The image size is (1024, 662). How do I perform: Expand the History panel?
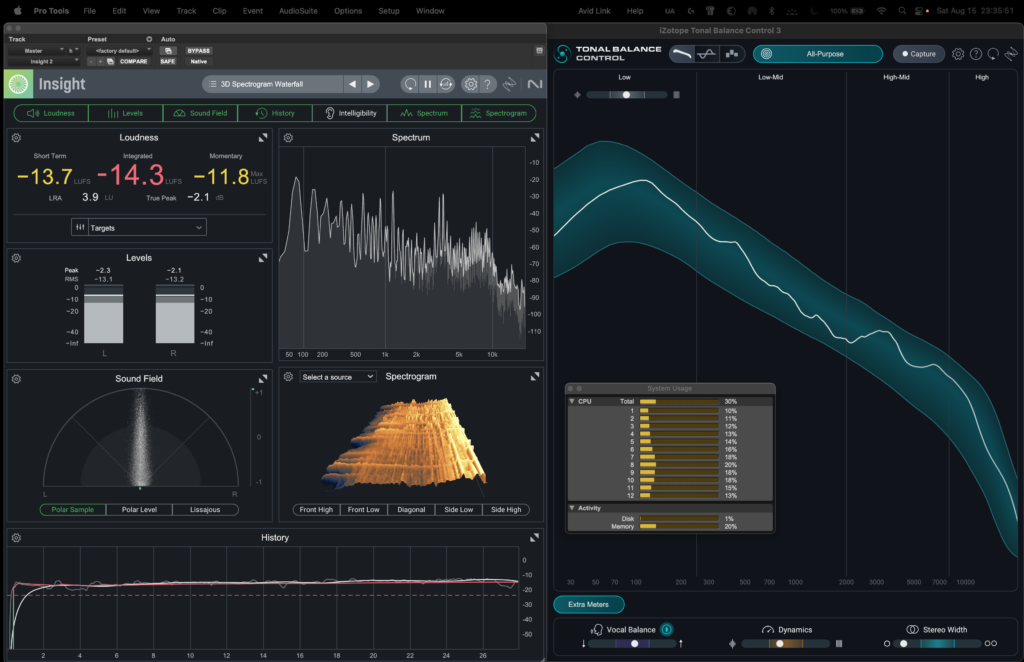[534, 538]
